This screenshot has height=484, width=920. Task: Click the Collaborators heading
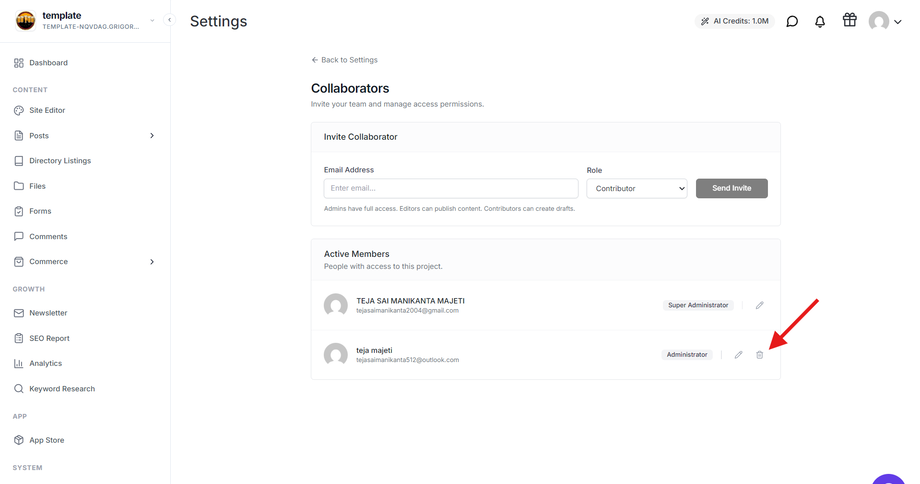[x=350, y=89]
